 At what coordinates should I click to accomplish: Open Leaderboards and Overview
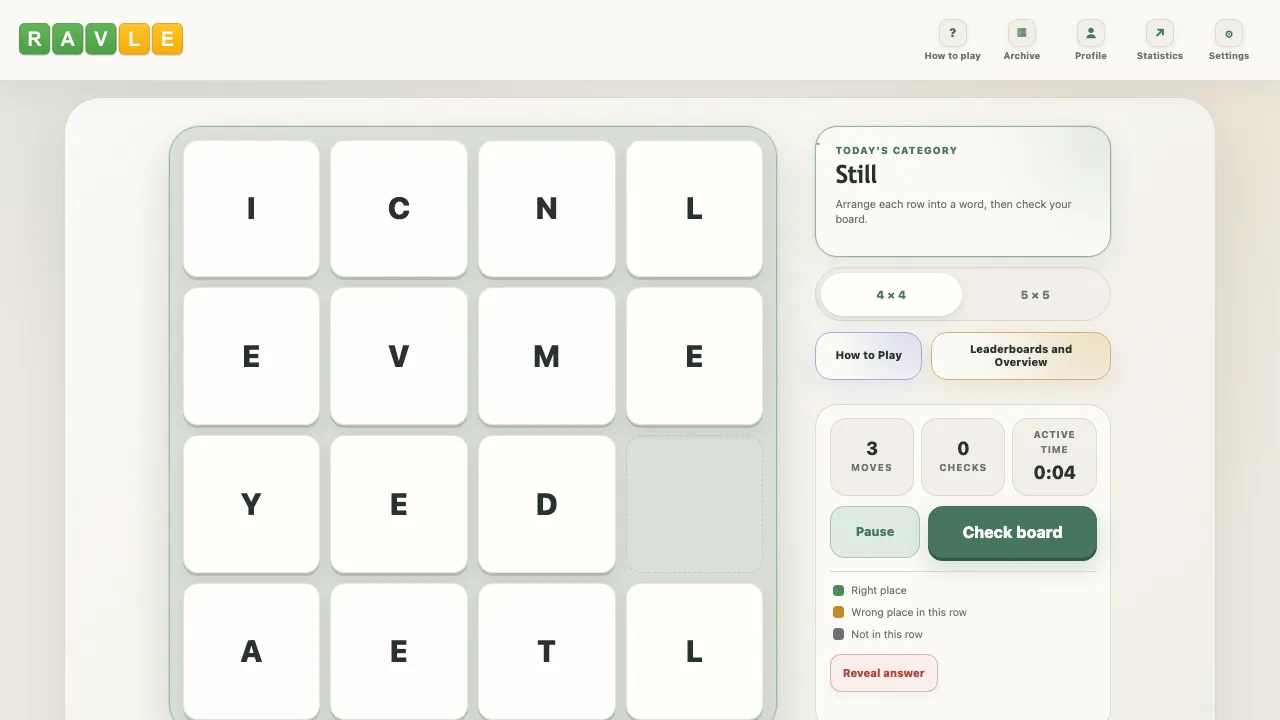coord(1021,356)
